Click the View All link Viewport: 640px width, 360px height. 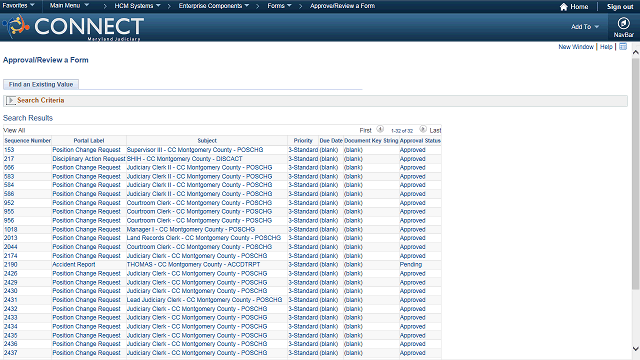point(14,130)
